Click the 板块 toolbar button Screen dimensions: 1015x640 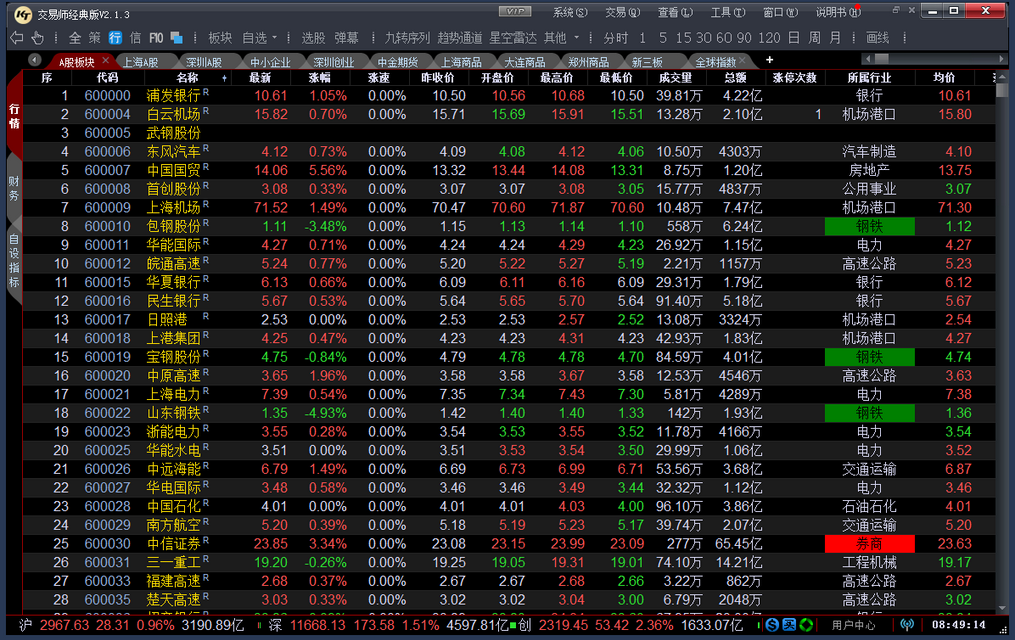220,38
